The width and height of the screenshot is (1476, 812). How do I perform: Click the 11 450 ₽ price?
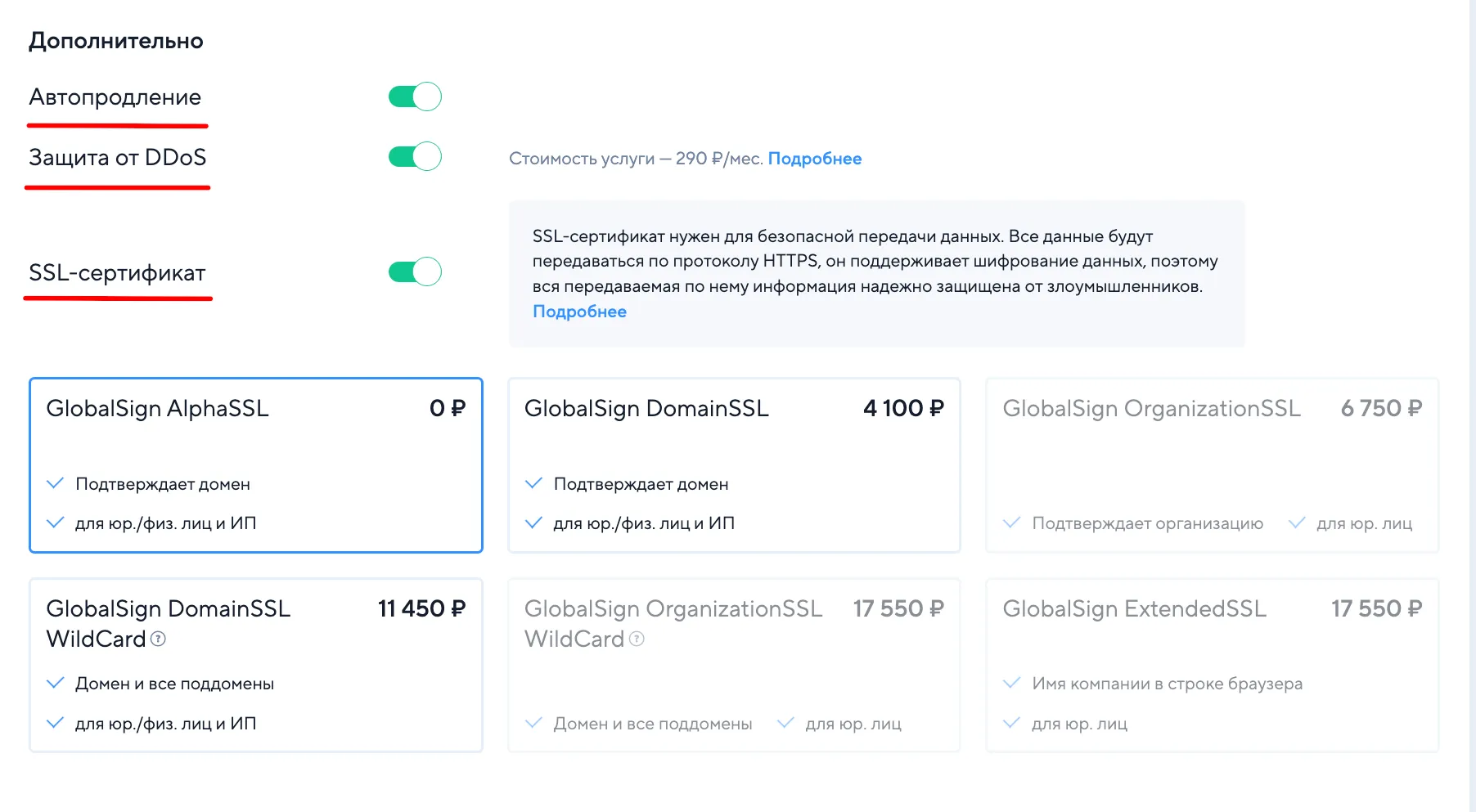coord(421,608)
